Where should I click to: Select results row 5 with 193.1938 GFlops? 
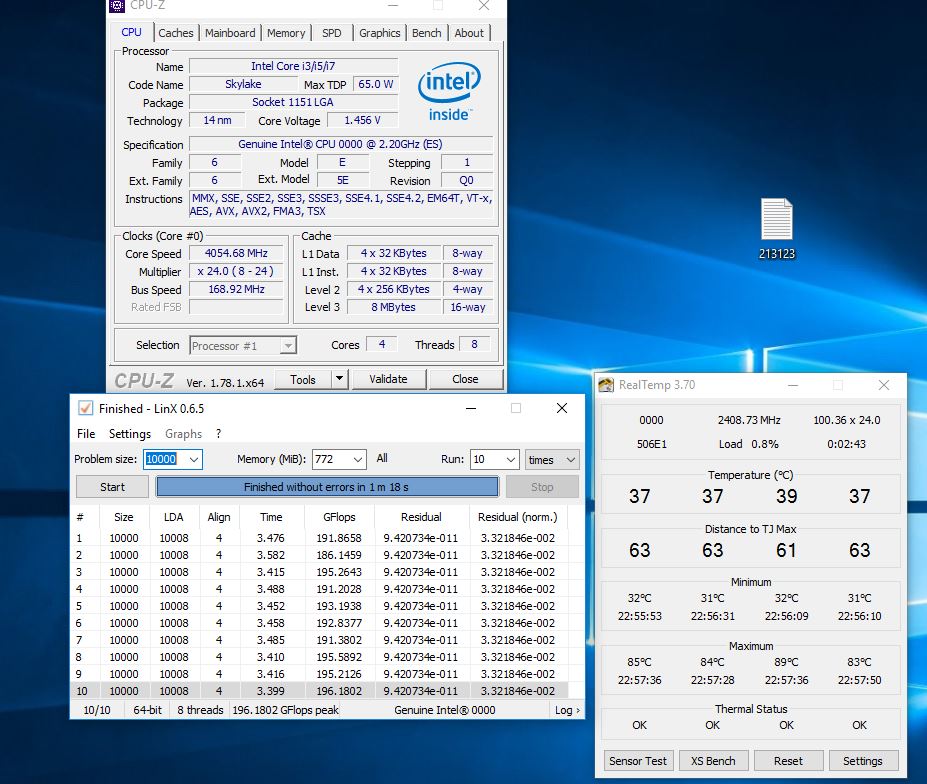pyautogui.click(x=319, y=606)
